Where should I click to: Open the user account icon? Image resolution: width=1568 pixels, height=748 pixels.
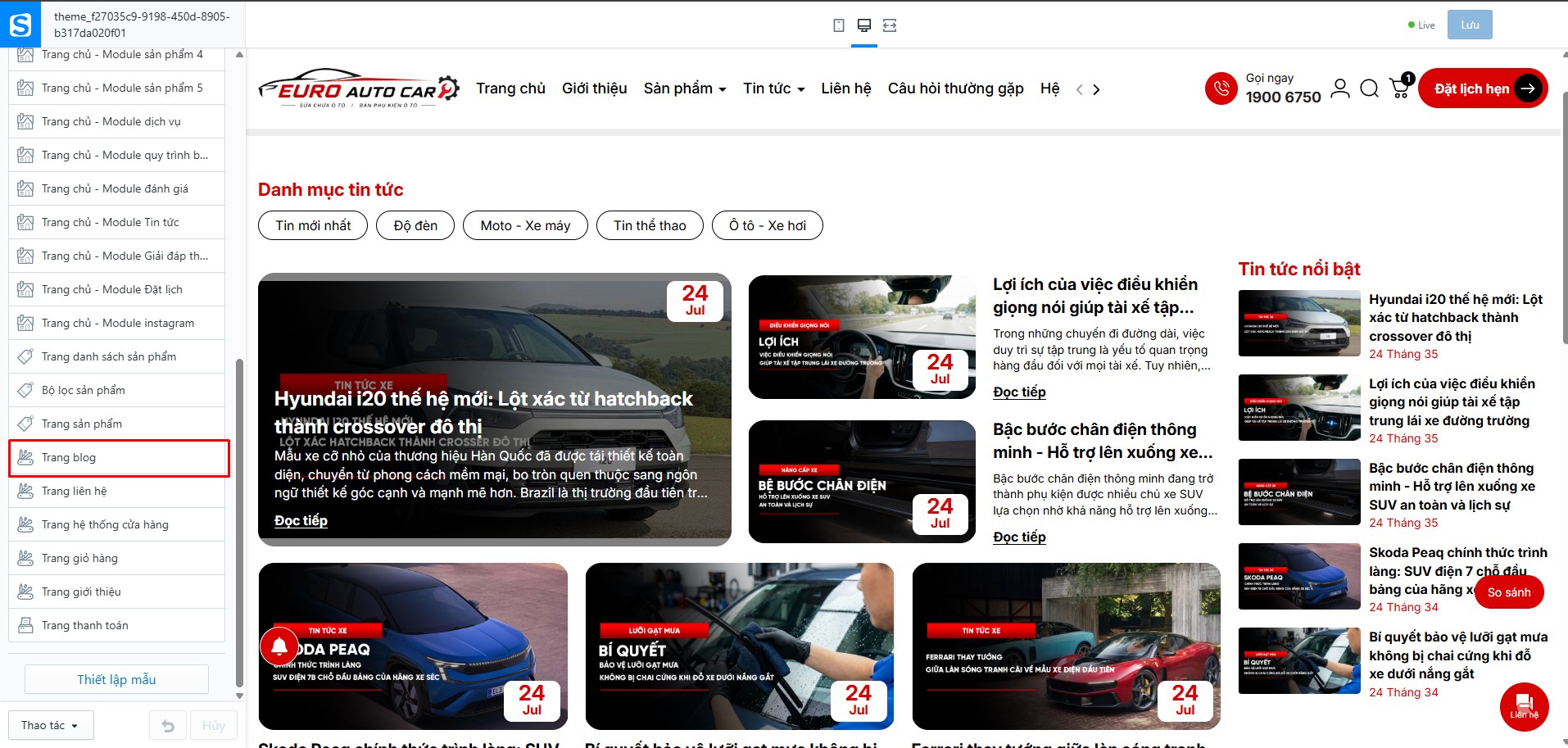pos(1340,88)
